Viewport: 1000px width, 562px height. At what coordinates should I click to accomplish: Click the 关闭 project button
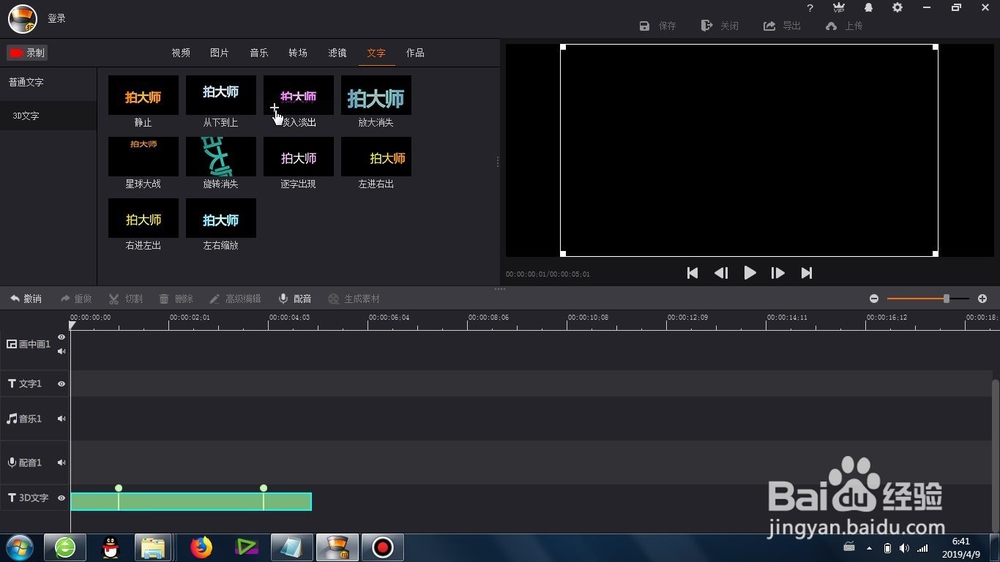719,26
